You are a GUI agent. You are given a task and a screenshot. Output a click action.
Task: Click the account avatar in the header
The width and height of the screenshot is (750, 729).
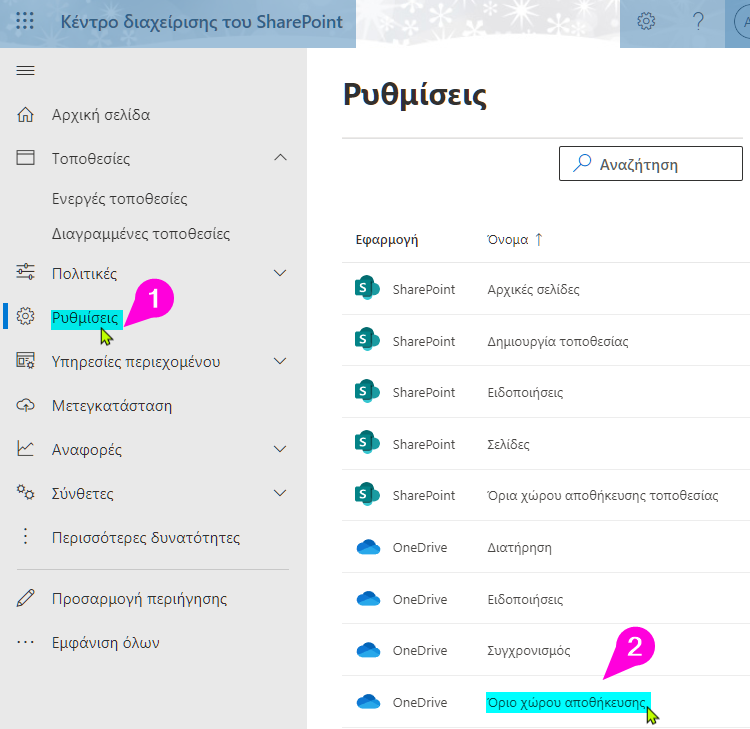point(740,22)
